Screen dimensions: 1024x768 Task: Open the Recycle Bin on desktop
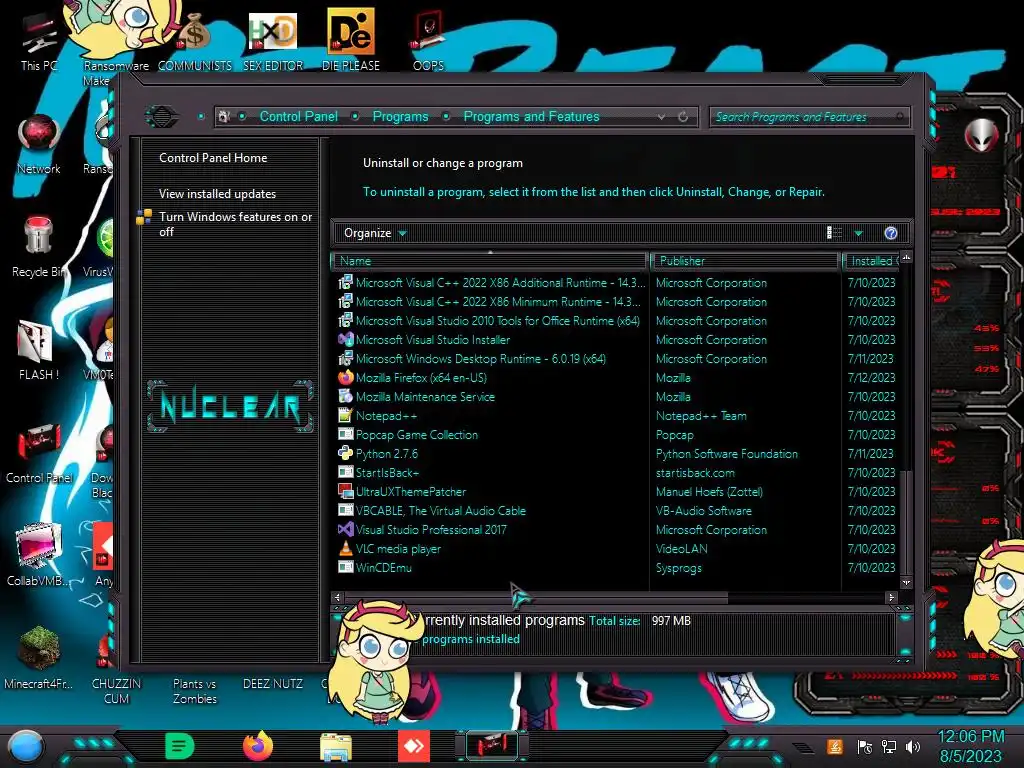[x=39, y=248]
